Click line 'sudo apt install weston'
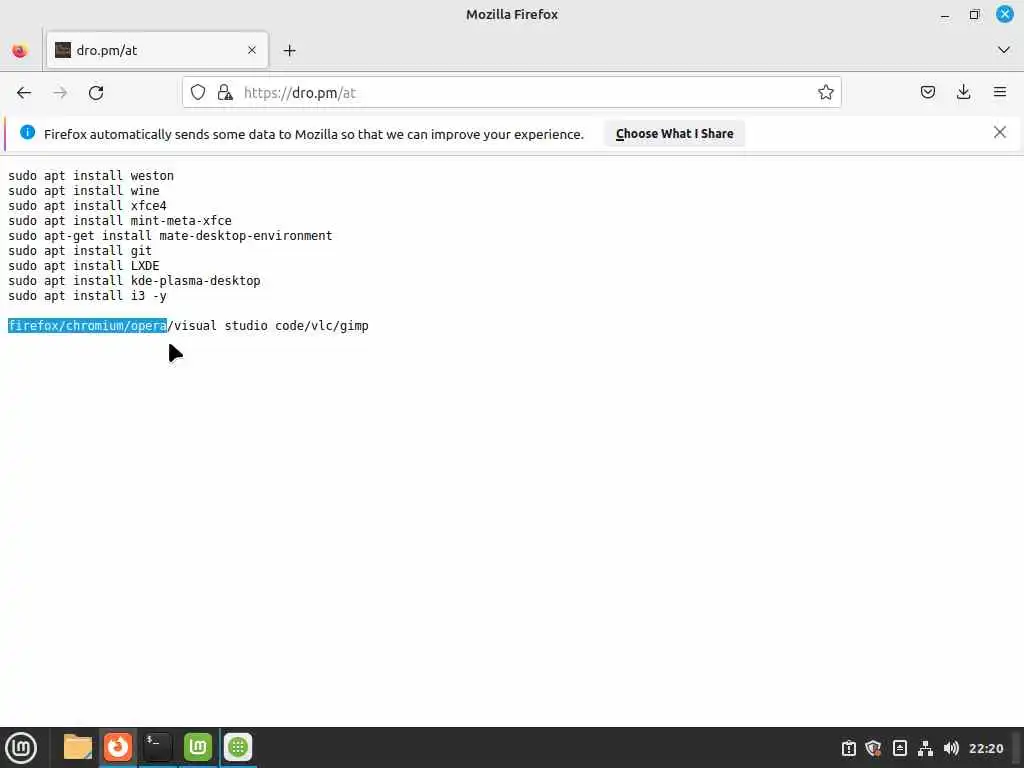1024x768 pixels. click(x=91, y=176)
